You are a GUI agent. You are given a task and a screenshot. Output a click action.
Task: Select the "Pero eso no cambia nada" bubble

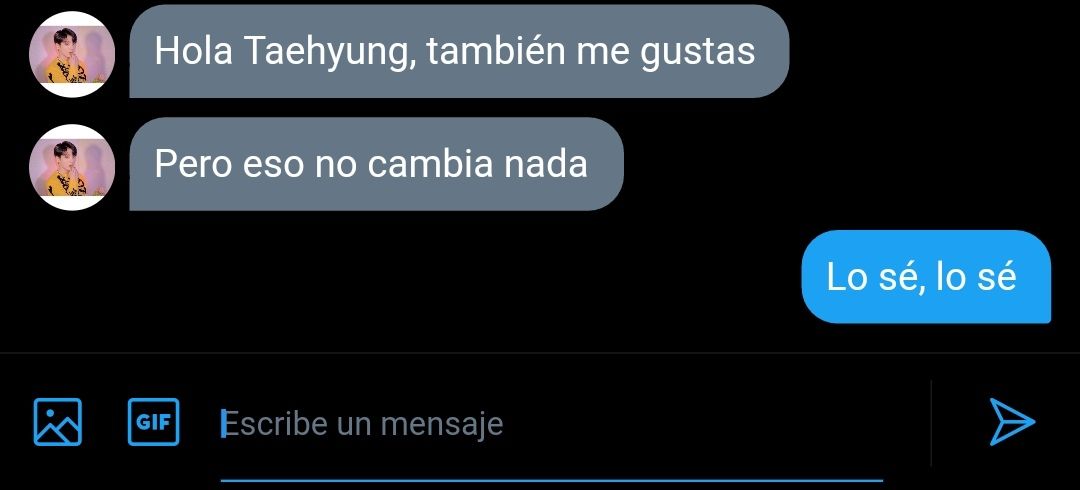(x=376, y=164)
